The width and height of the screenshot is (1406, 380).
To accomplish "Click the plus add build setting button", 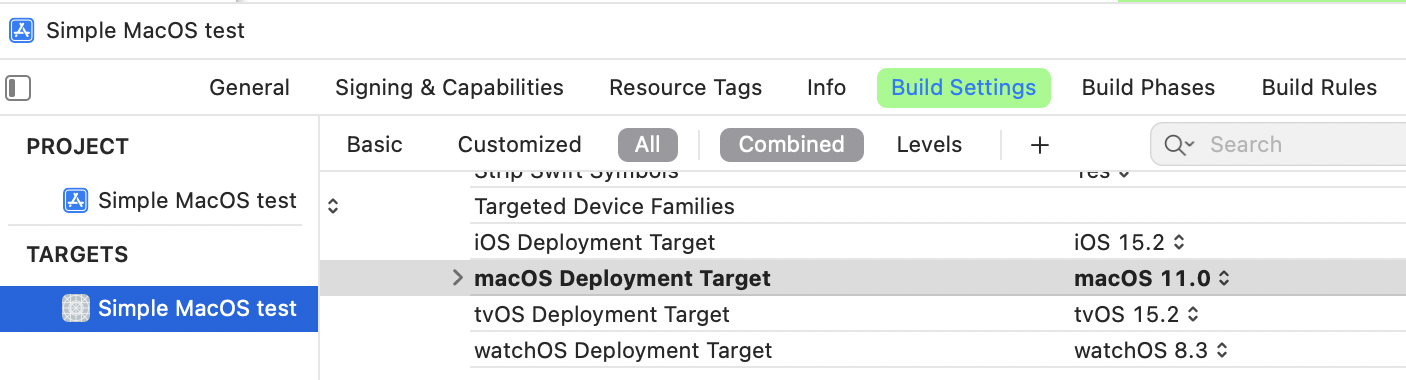I will coord(1040,145).
